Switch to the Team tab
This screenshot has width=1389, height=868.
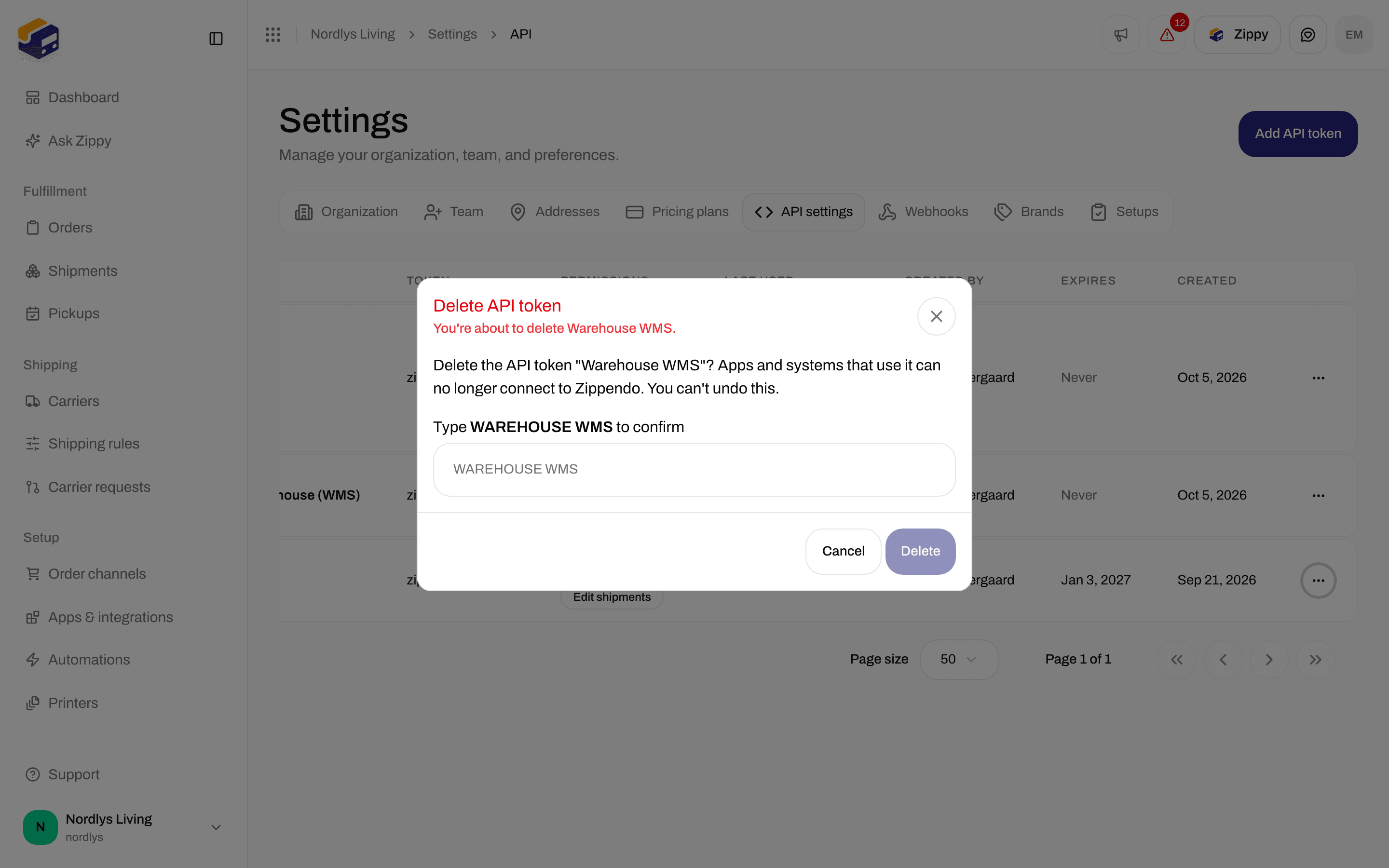pyautogui.click(x=453, y=212)
